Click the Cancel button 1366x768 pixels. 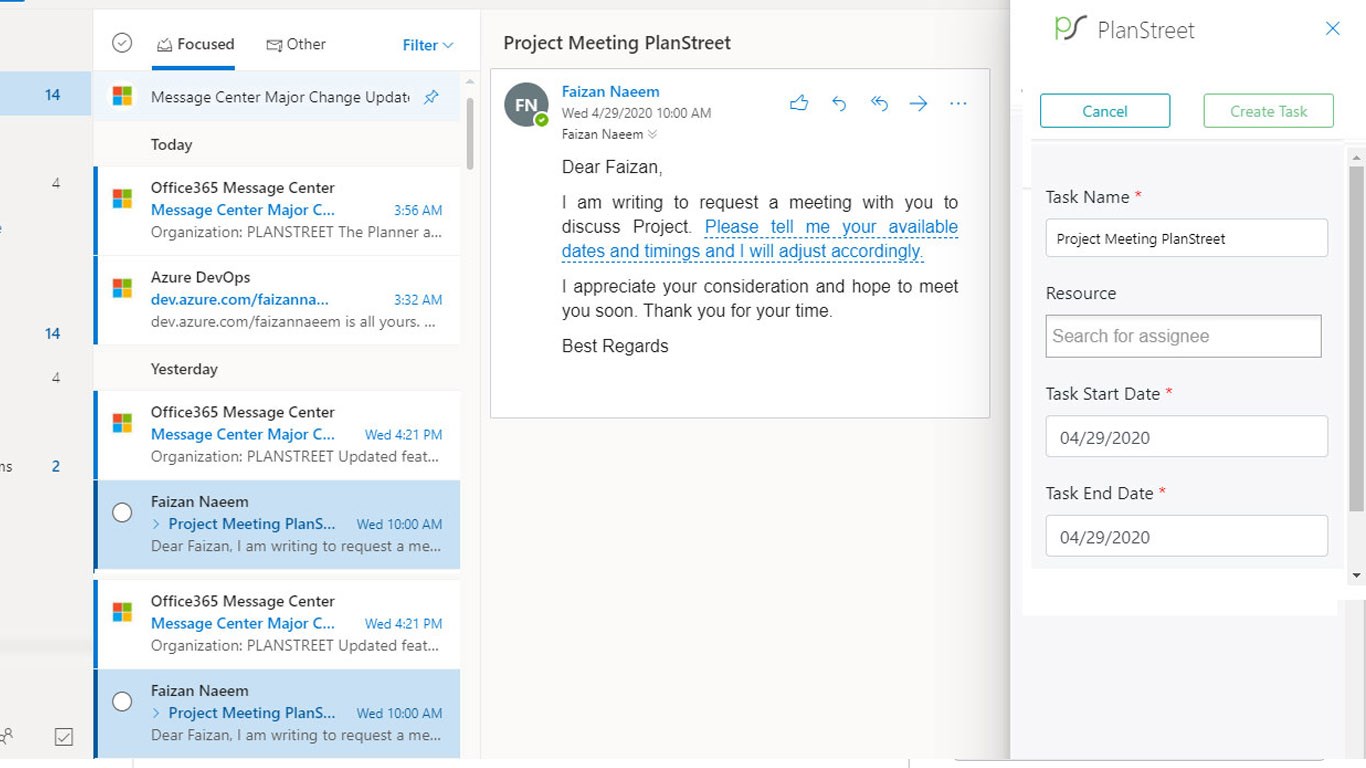(1105, 111)
